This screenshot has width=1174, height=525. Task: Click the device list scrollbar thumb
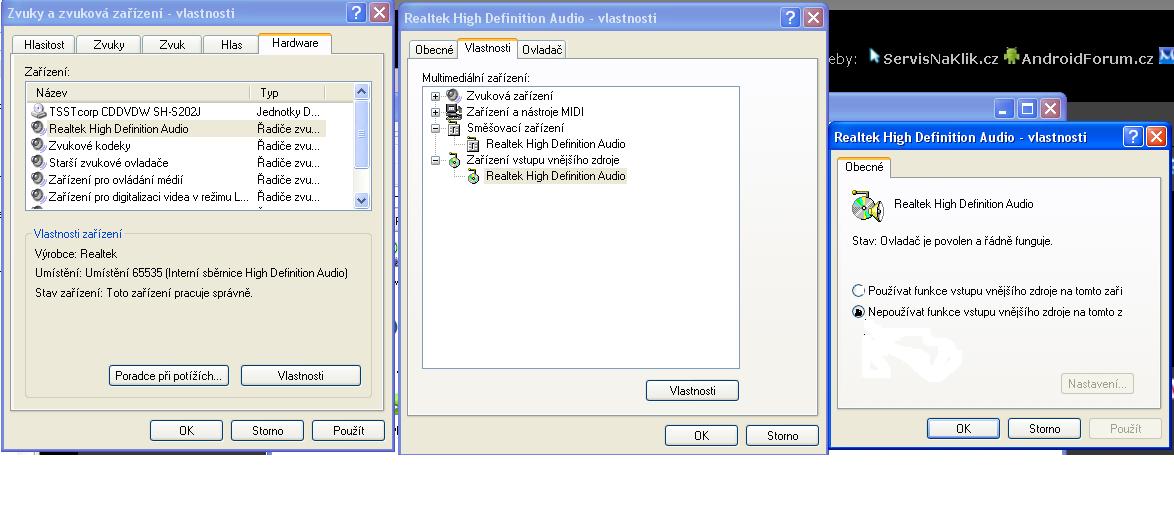pyautogui.click(x=362, y=134)
